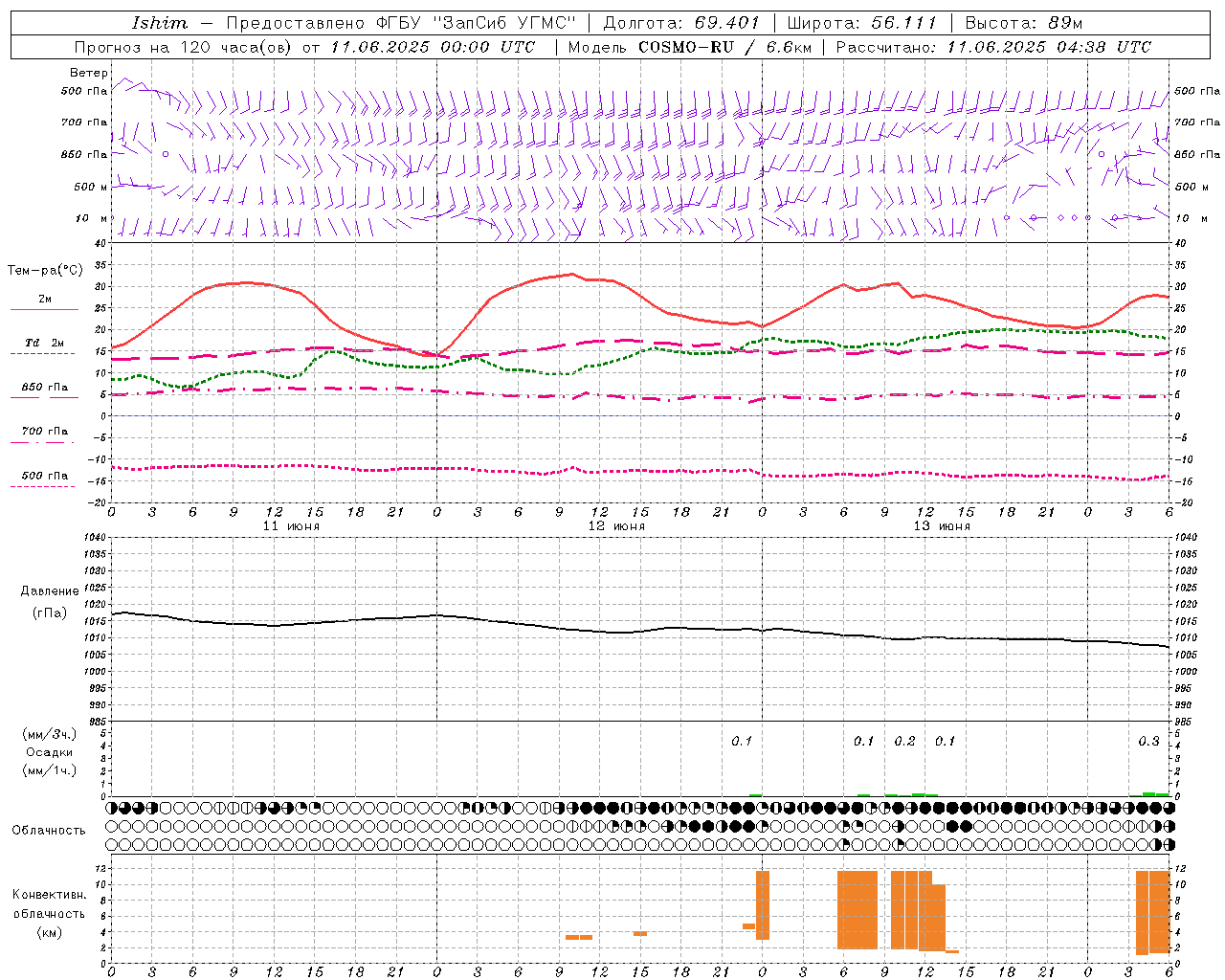The height and width of the screenshot is (980, 1225).
Task: Click the "11 июня" date label
Action: point(291,526)
